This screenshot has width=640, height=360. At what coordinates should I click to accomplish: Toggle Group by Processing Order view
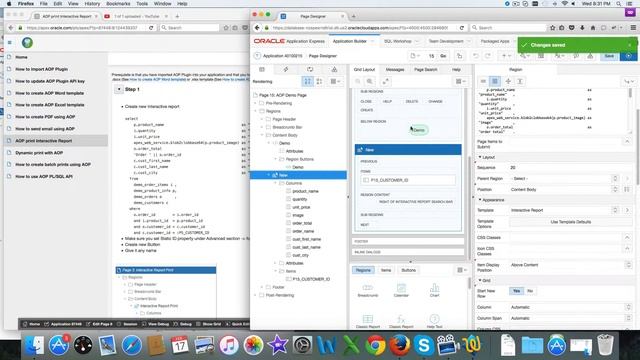point(307,82)
